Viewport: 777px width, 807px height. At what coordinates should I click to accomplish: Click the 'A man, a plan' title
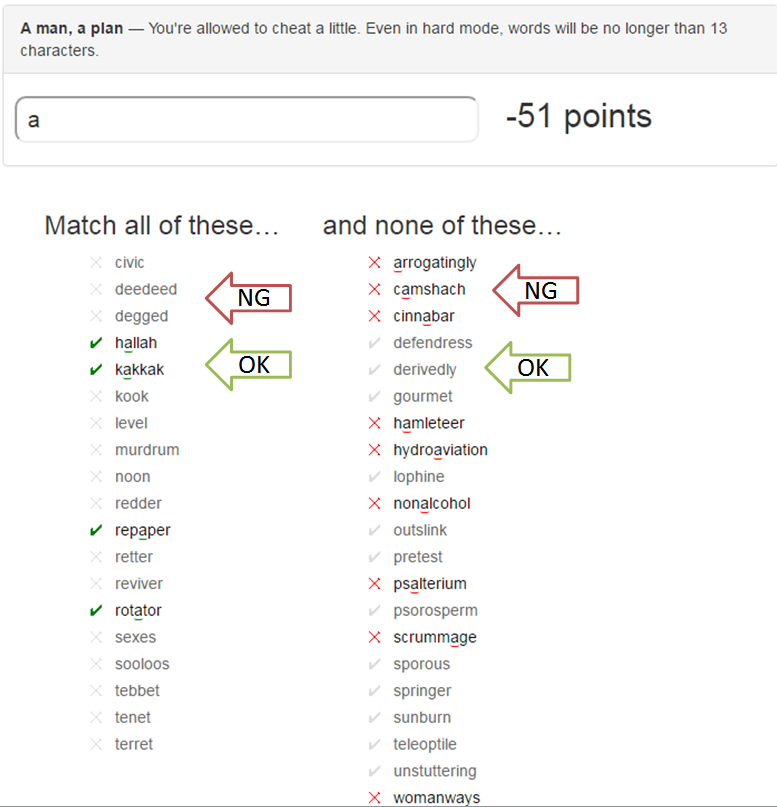[72, 29]
